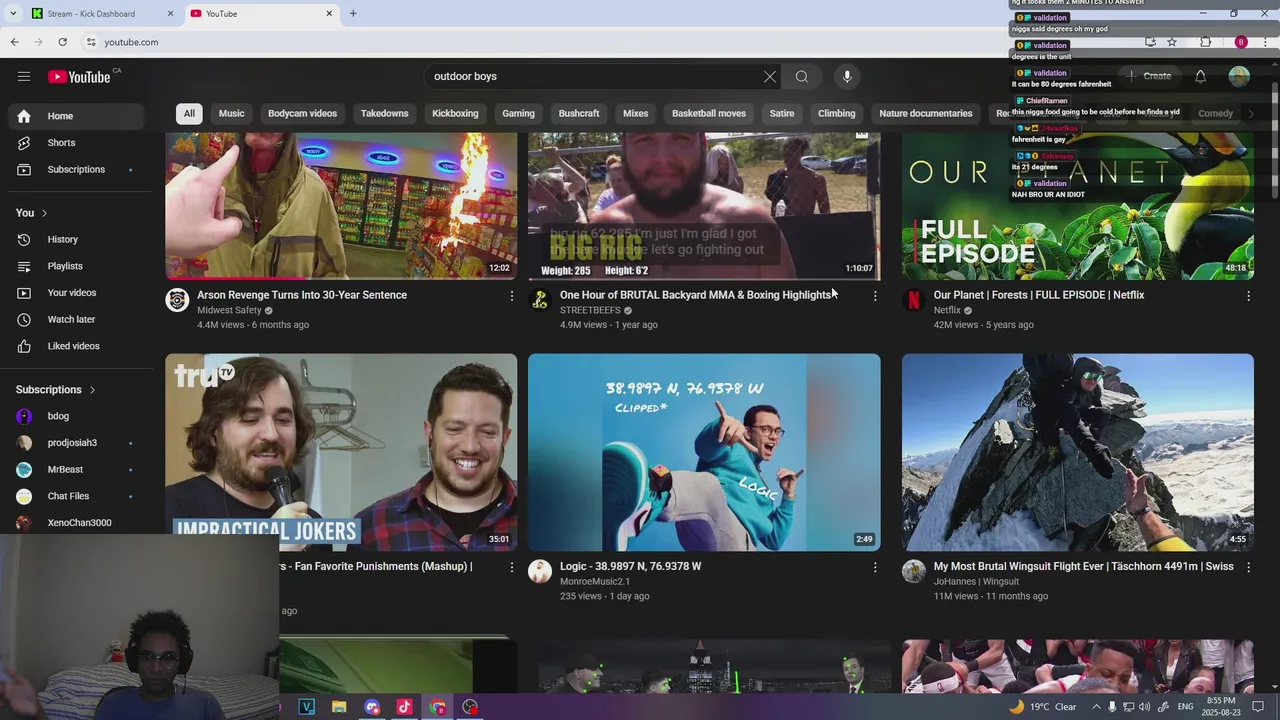Show more filter chips with right arrow
Image resolution: width=1280 pixels, height=720 pixels.
click(x=1250, y=113)
